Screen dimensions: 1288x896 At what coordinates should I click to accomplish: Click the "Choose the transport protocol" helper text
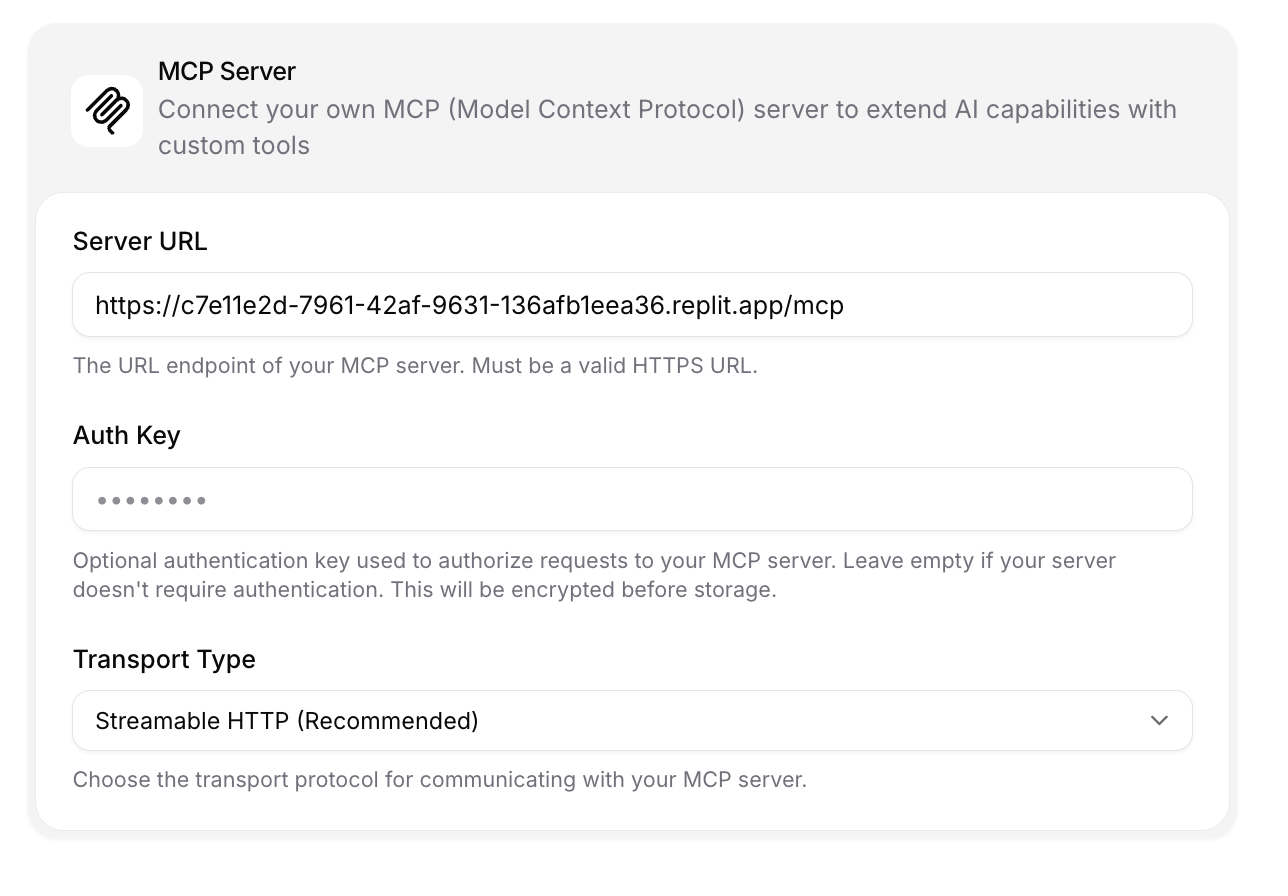tap(439, 780)
